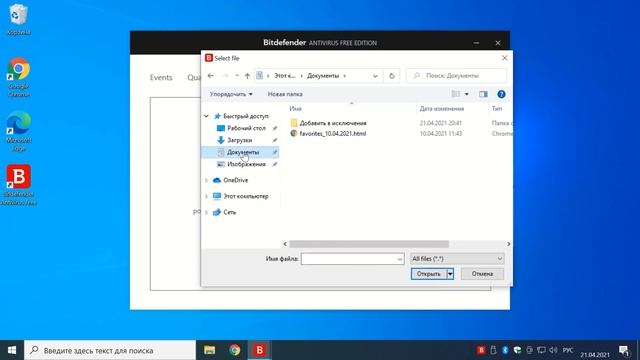The width and height of the screenshot is (640, 360).
Task: Open the volume tray icon
Action: (x=553, y=350)
